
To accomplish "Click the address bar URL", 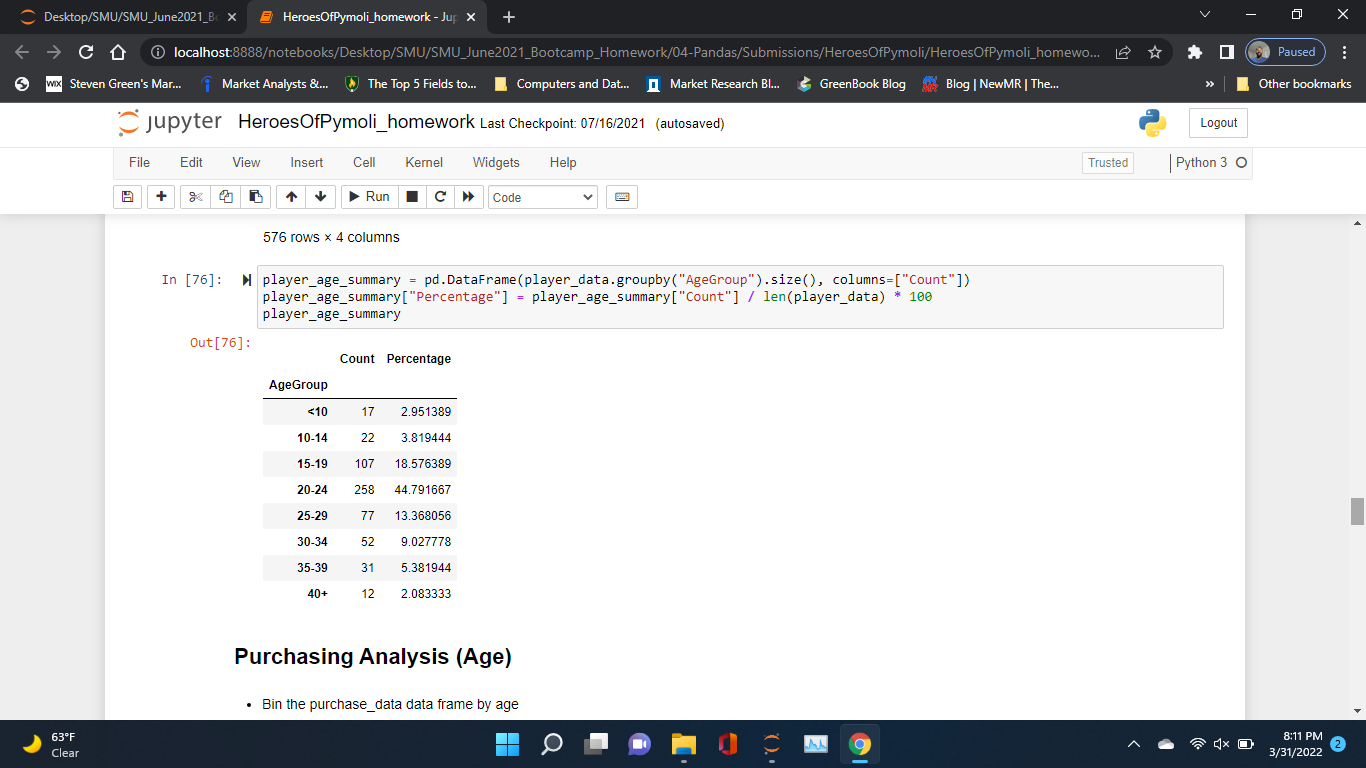I will click(x=635, y=52).
